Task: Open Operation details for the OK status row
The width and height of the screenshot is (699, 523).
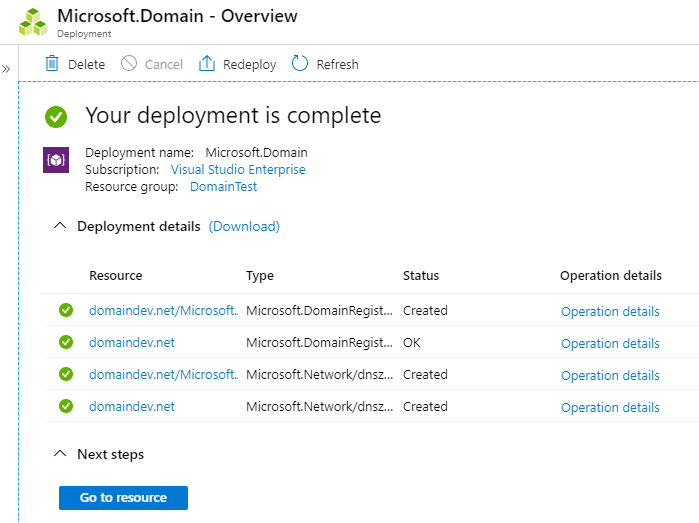Action: 610,343
